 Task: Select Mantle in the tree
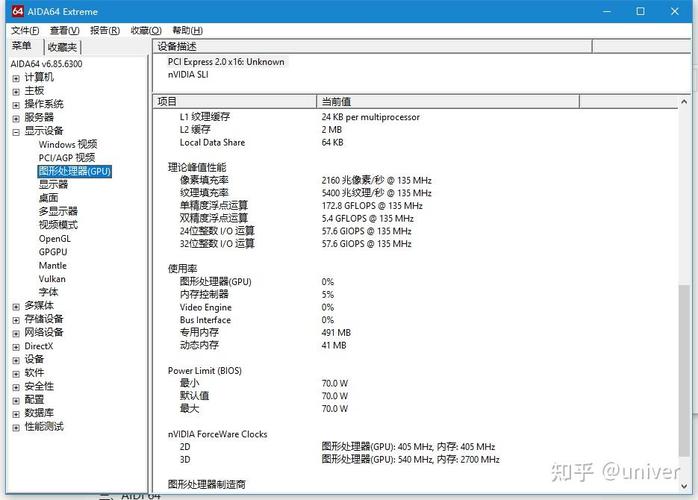tap(53, 265)
